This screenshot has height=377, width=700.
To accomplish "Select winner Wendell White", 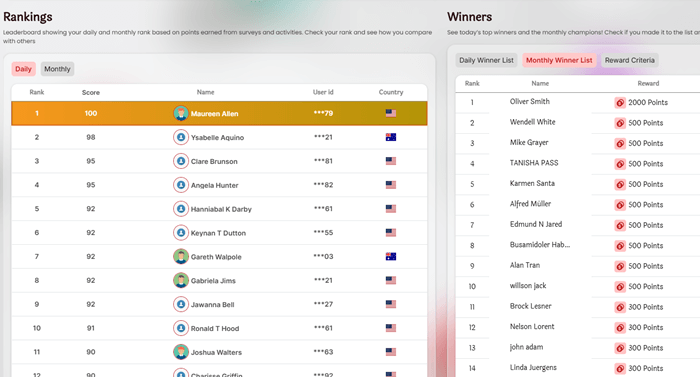I will pyautogui.click(x=533, y=122).
